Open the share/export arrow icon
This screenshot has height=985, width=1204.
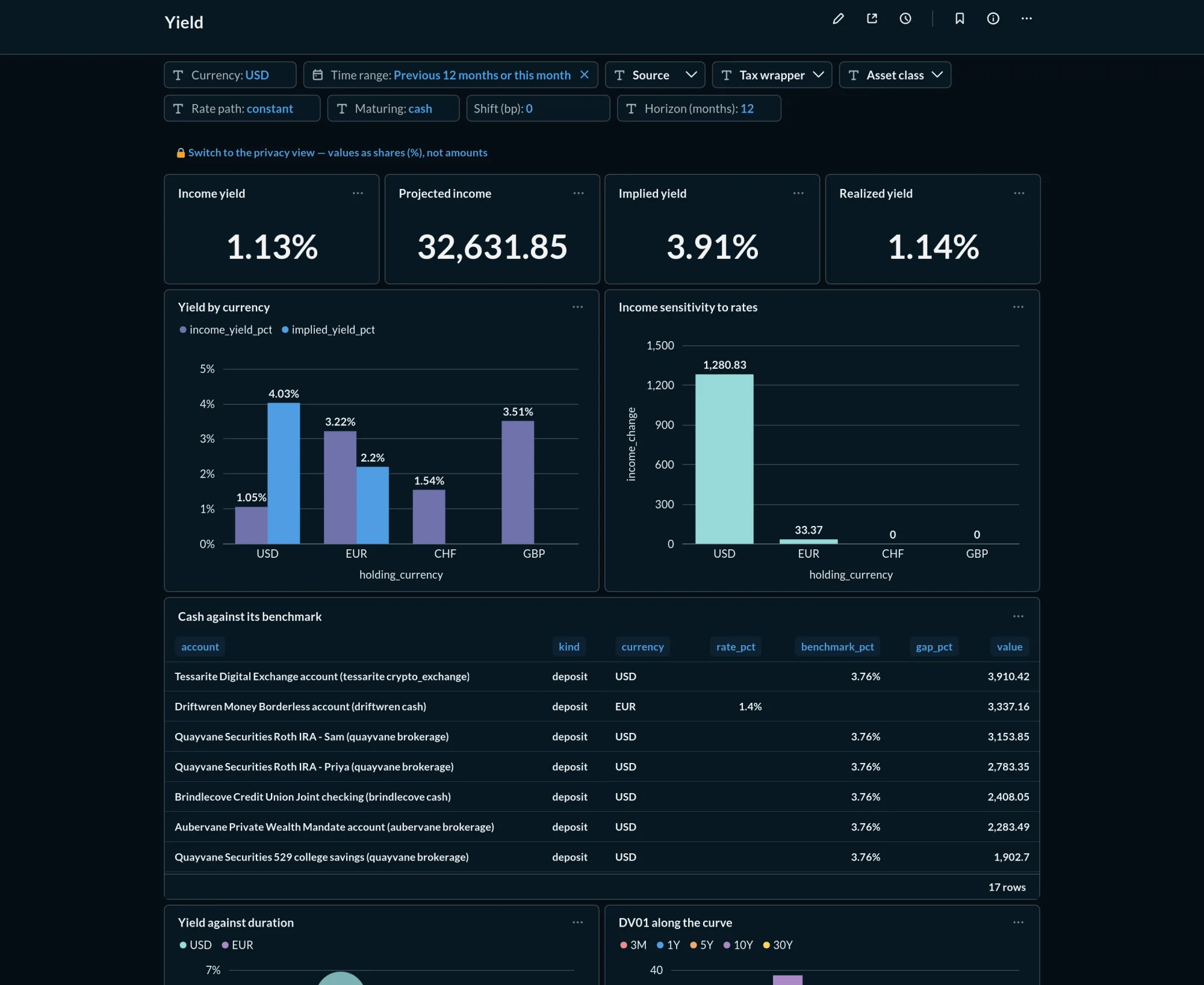click(x=872, y=19)
